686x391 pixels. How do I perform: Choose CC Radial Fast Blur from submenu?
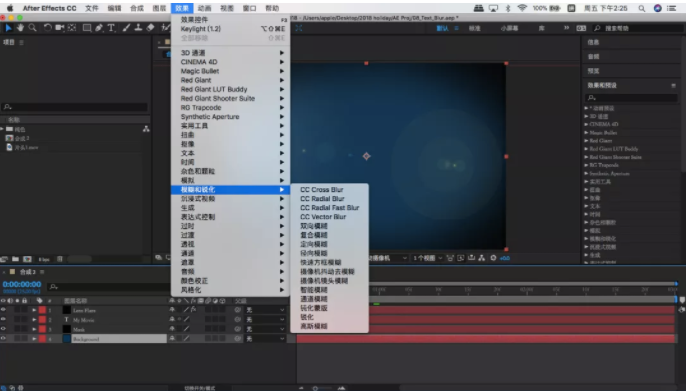pos(329,208)
